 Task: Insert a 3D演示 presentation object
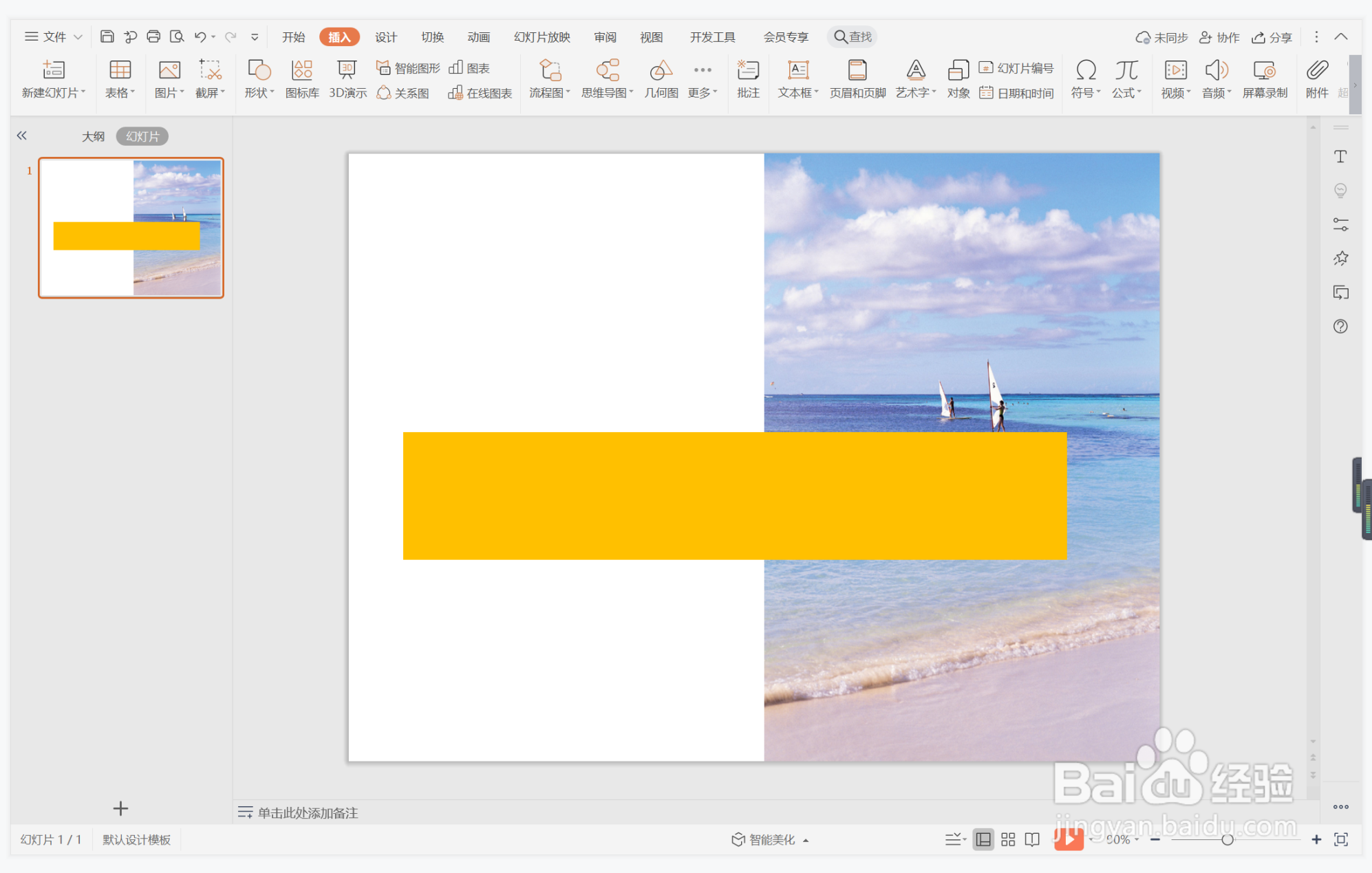click(x=347, y=79)
